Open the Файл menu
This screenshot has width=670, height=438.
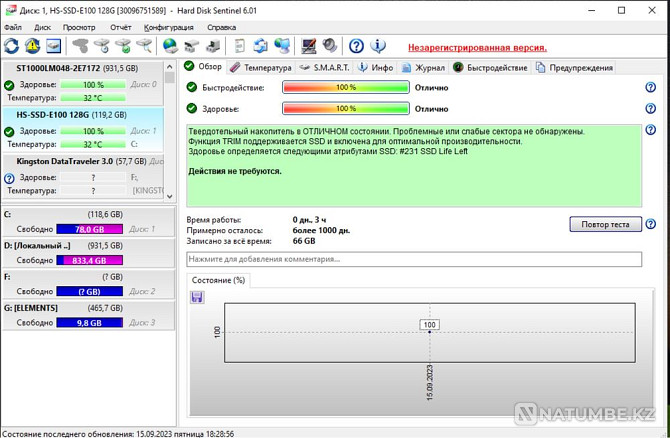coord(13,27)
